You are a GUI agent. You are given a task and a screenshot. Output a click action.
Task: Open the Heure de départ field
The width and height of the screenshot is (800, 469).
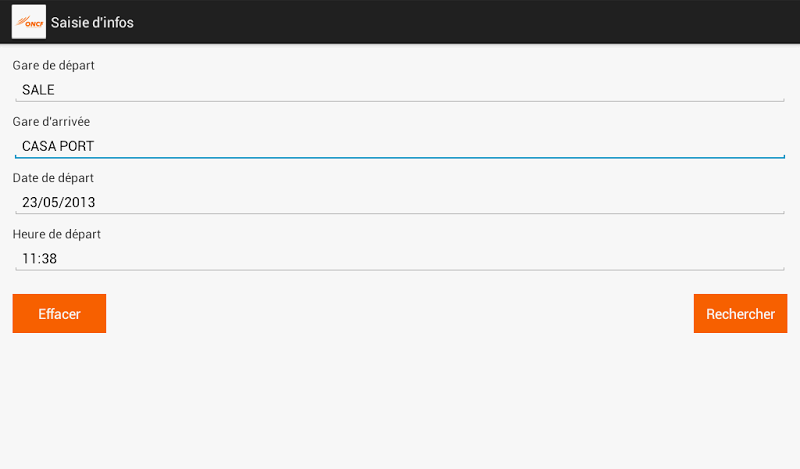(400, 258)
